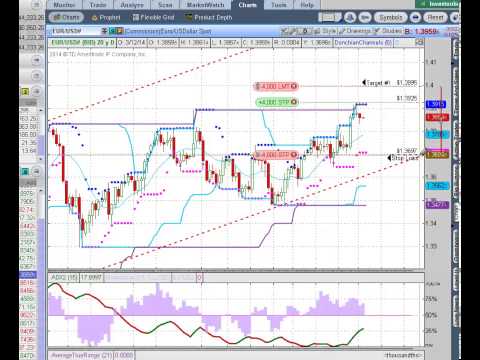Open the Style menu
Image resolution: width=480 pixels, height=360 pixels.
pyautogui.click(x=325, y=31)
